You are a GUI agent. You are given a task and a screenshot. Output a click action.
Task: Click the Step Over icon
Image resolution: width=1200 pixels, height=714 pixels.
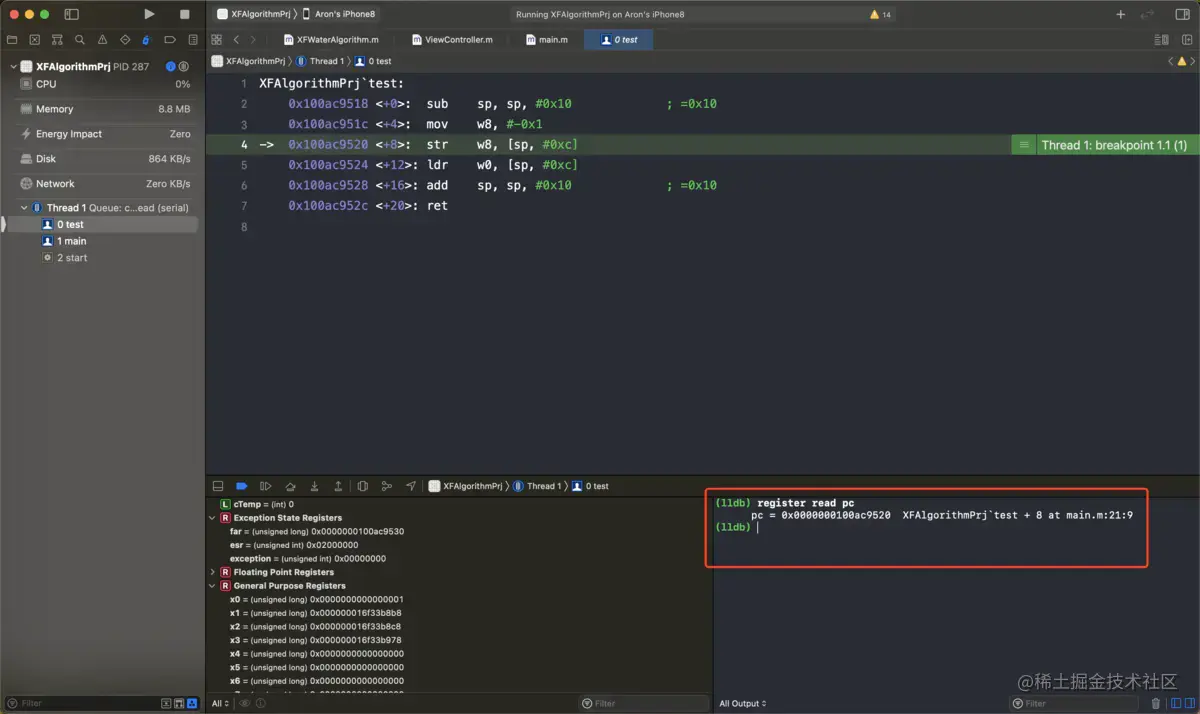[x=290, y=486]
